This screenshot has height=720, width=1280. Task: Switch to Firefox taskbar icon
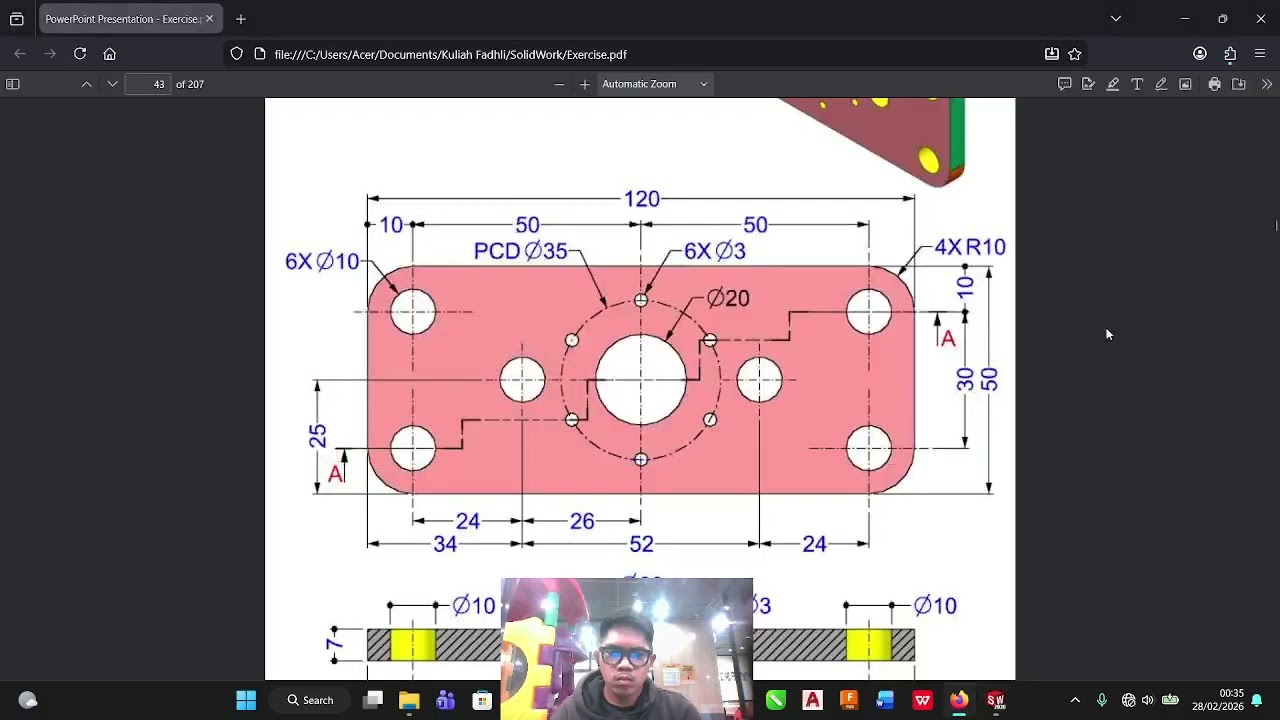click(959, 700)
